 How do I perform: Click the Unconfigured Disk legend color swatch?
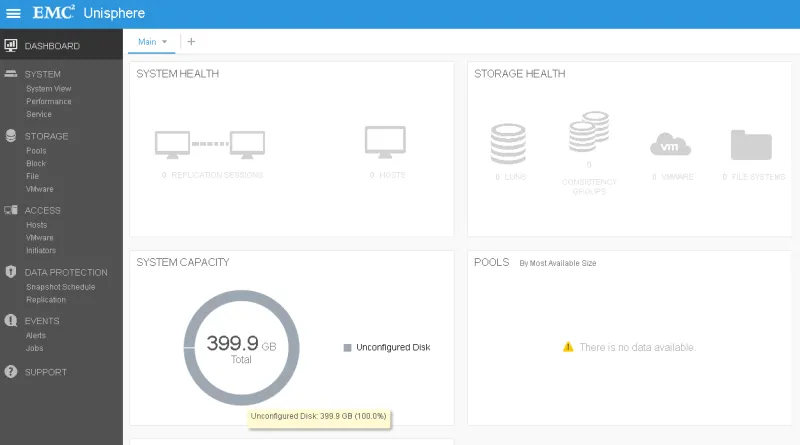click(347, 348)
